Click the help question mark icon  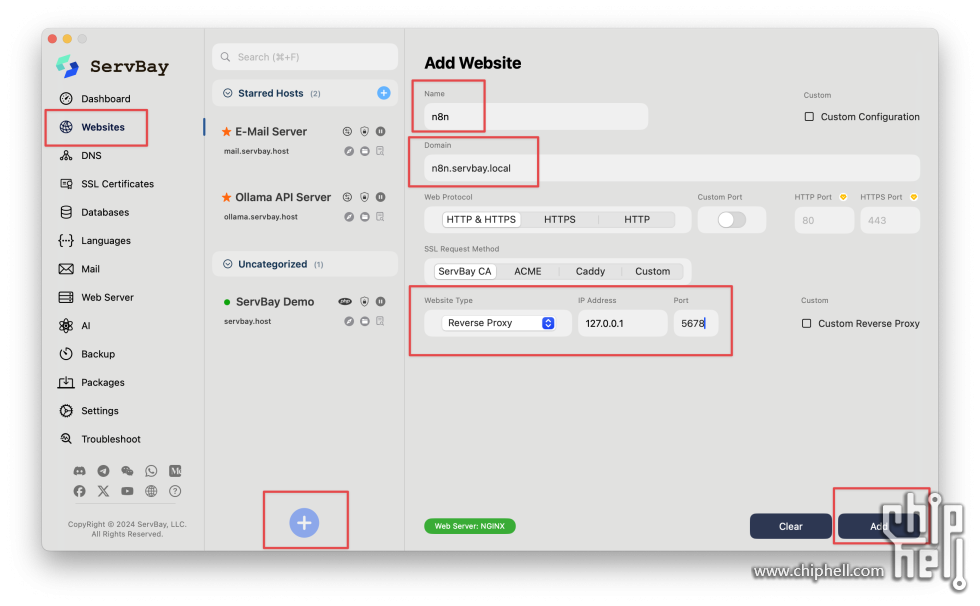pyautogui.click(x=175, y=491)
